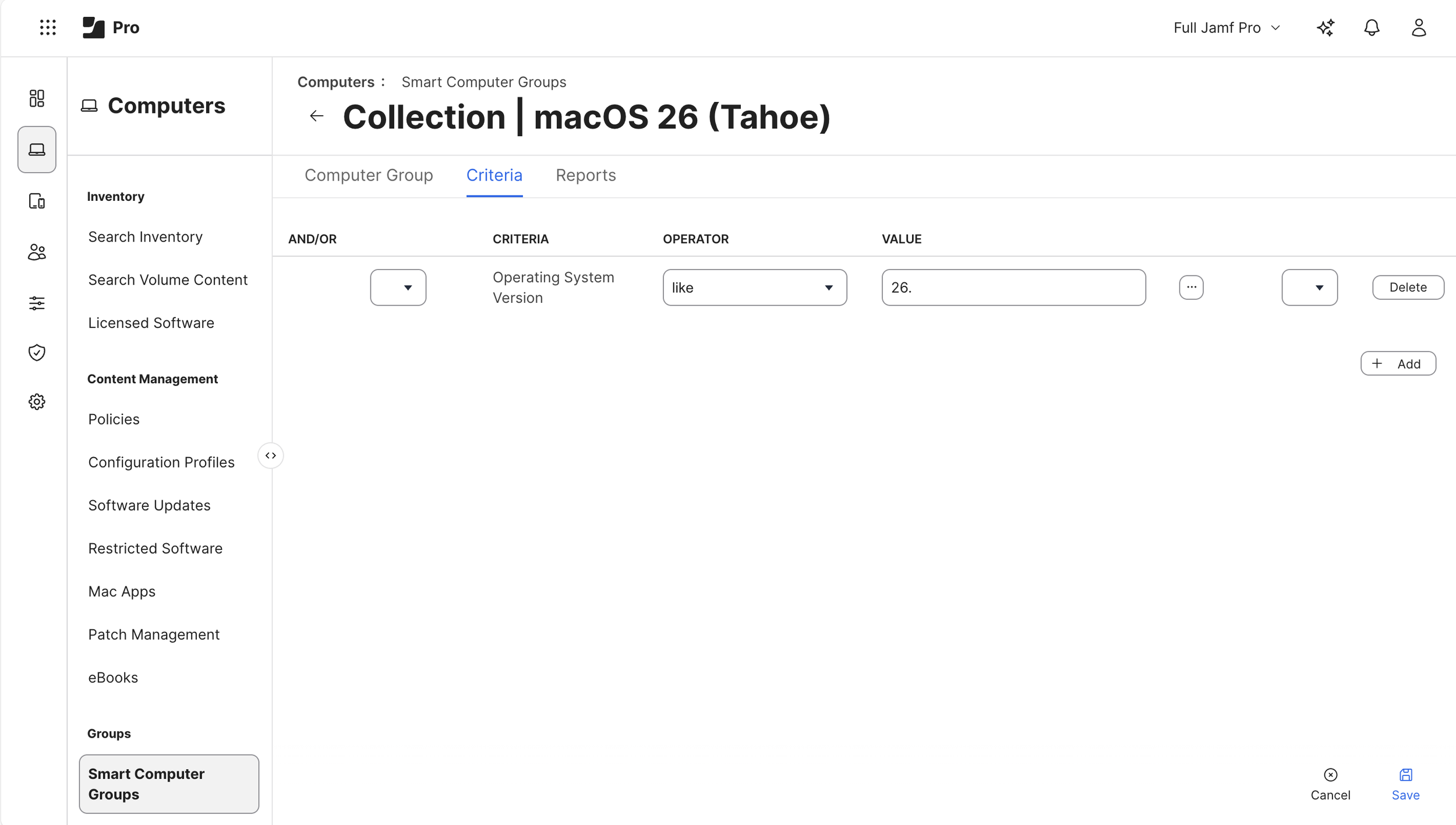Collapse the sidebar with the toggle handle
The image size is (1456, 825).
pos(271,455)
